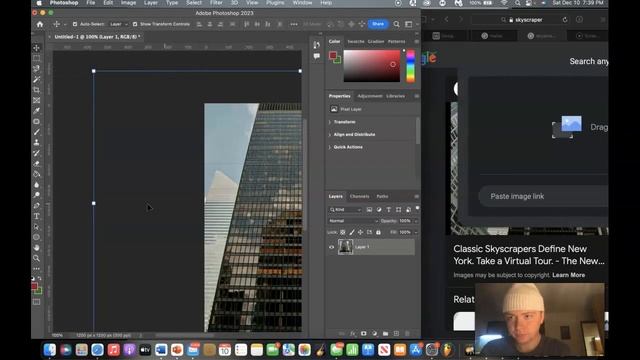Select the Pen tool
The image size is (640, 360).
pos(36,206)
